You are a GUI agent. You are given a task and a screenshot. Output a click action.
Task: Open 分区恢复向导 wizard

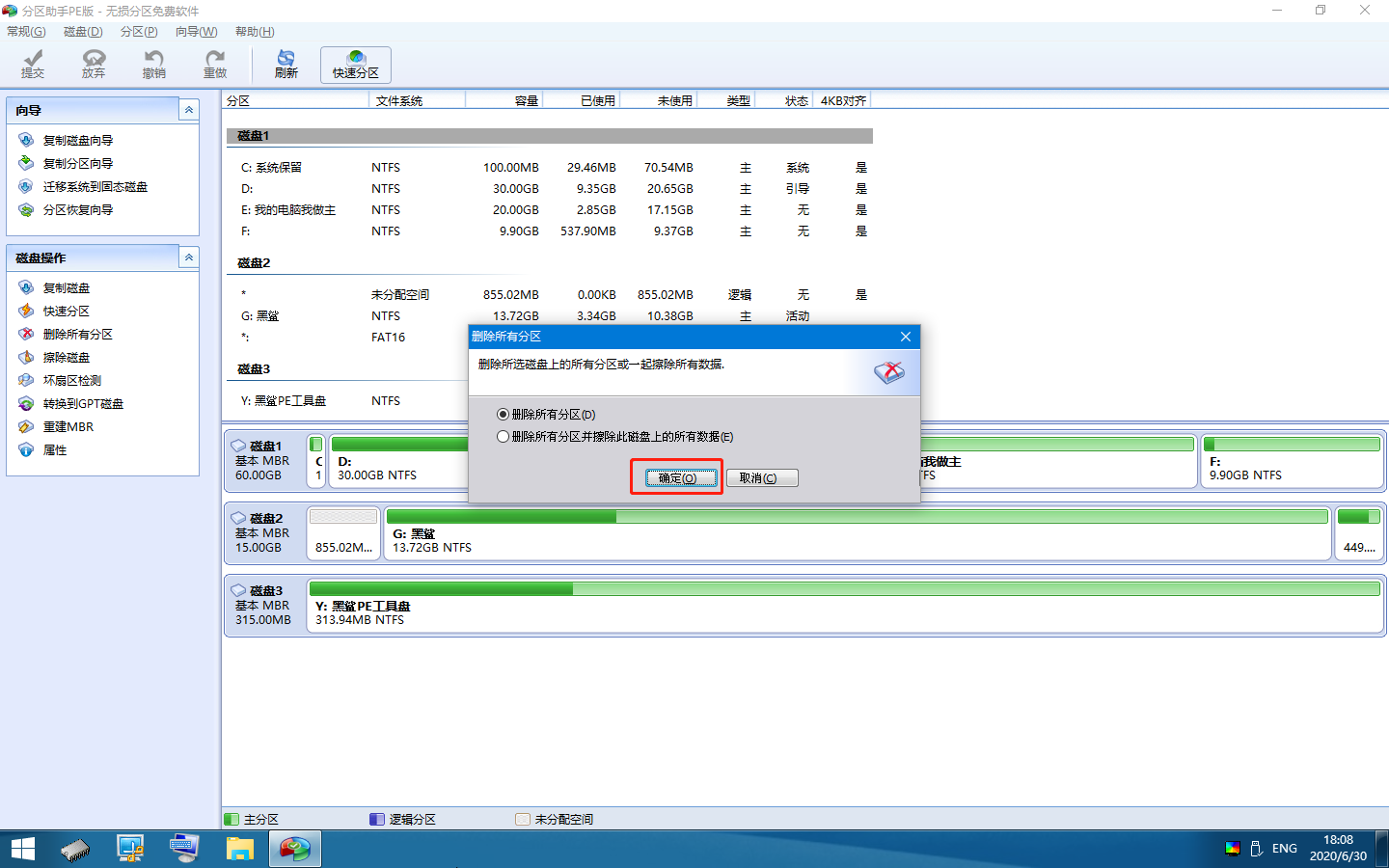coord(77,210)
